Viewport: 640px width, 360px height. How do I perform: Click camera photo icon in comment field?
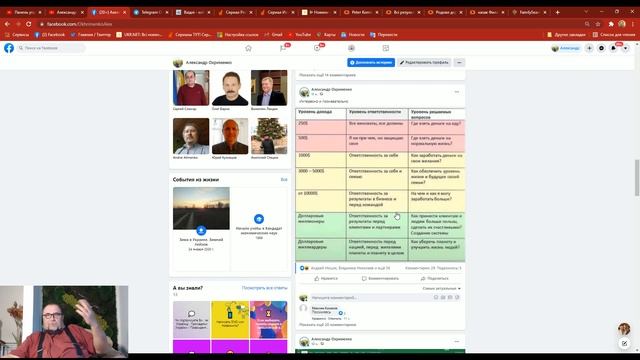[443, 298]
